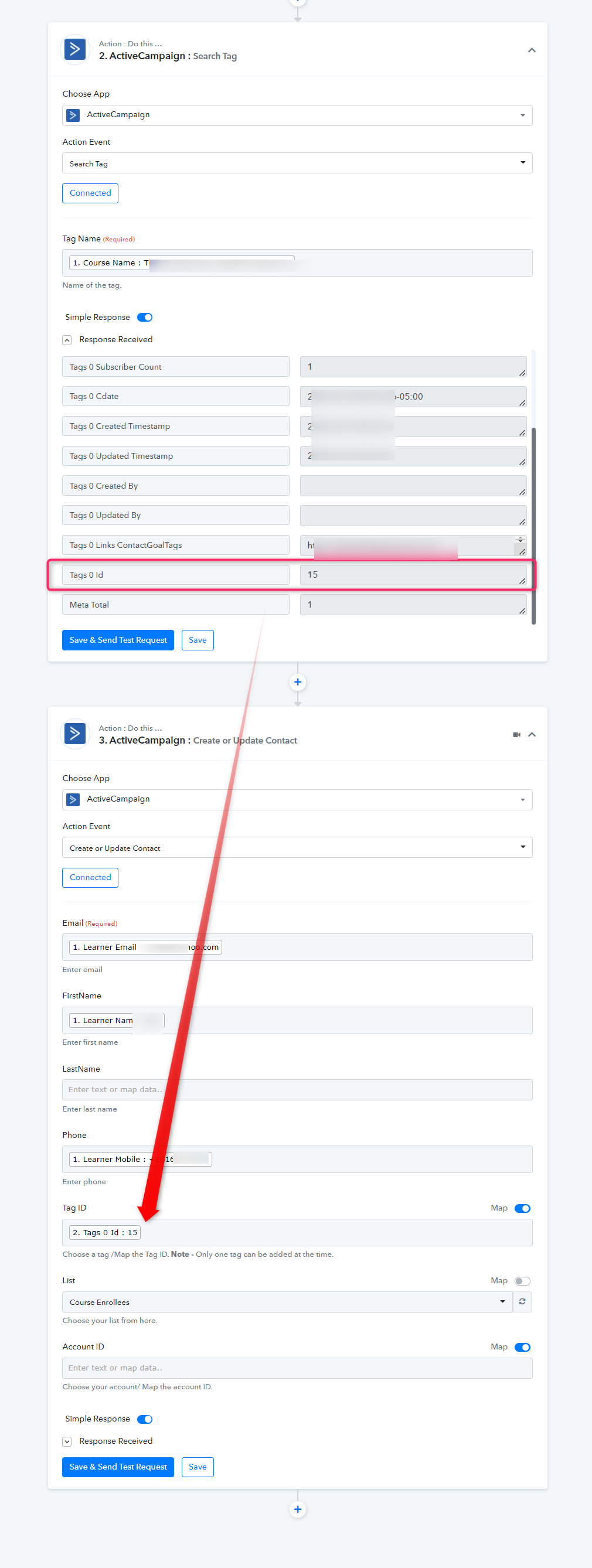Image resolution: width=592 pixels, height=1568 pixels.
Task: Click ActiveCampaign icon in step 2 Choose App field
Action: tap(73, 115)
